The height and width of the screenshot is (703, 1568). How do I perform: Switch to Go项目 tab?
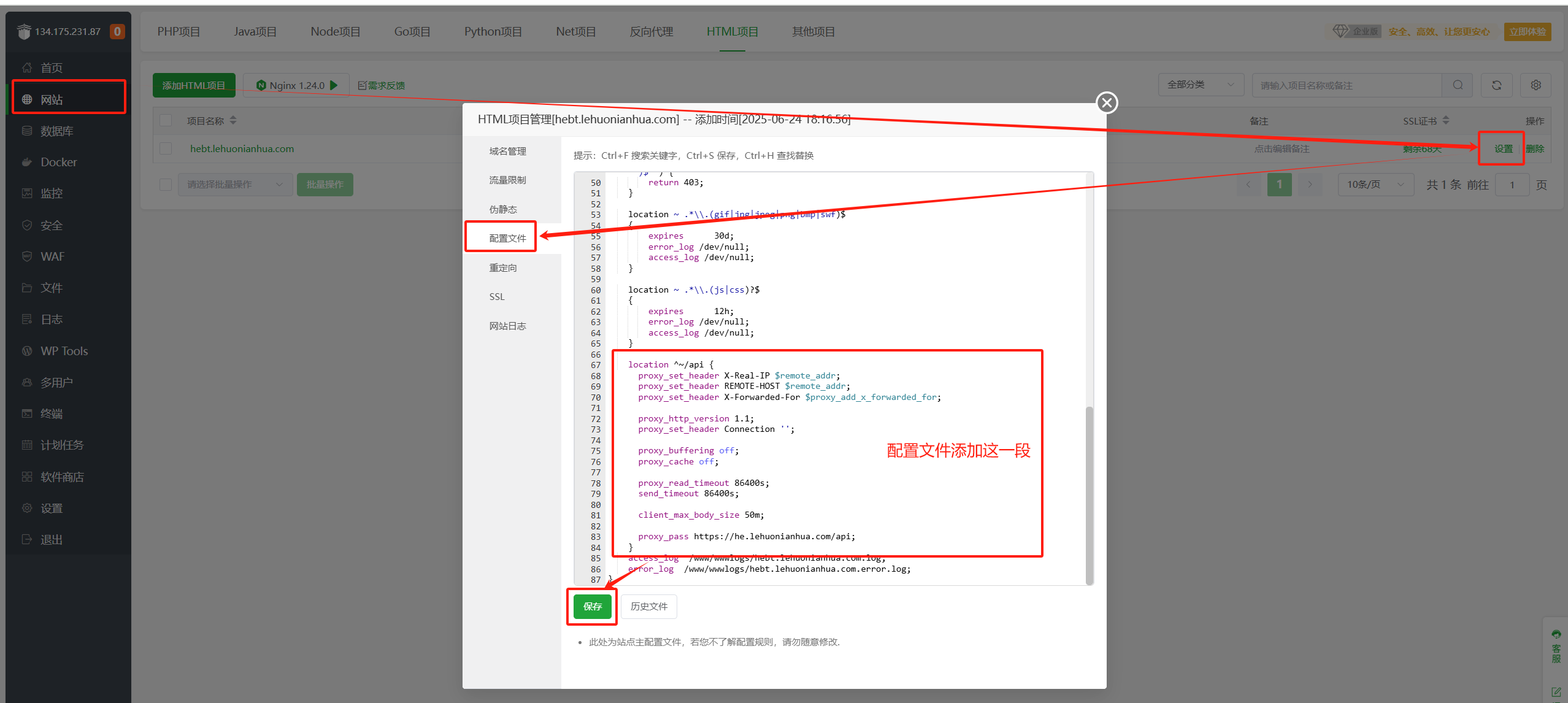point(412,31)
